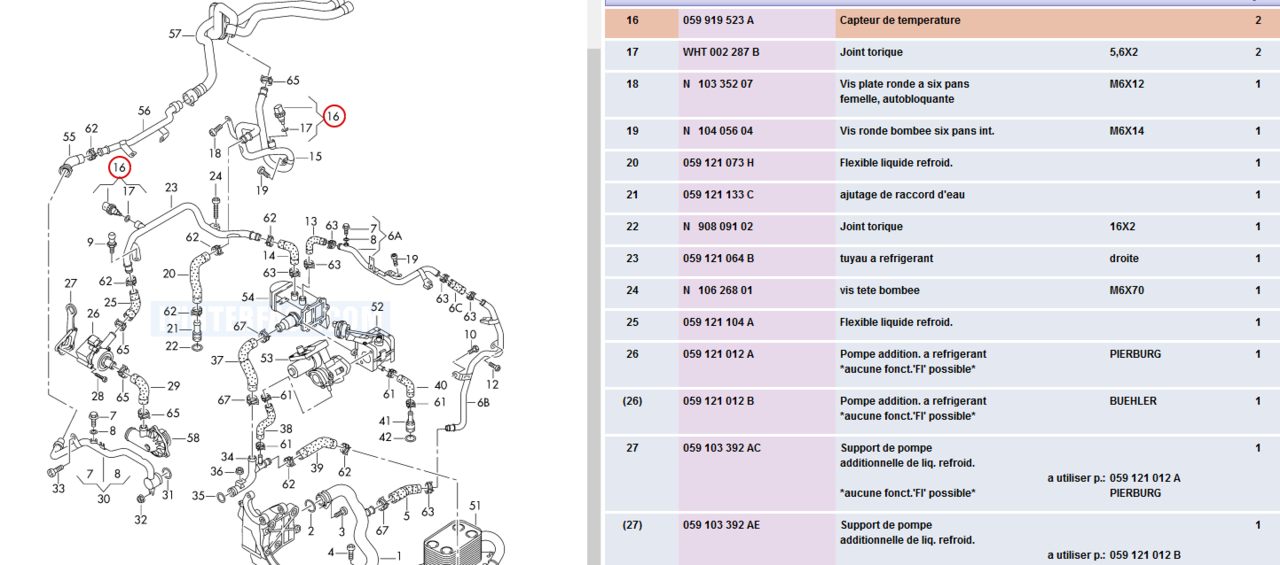
Task: Click part number 059 121 064 B
Action: [718, 258]
